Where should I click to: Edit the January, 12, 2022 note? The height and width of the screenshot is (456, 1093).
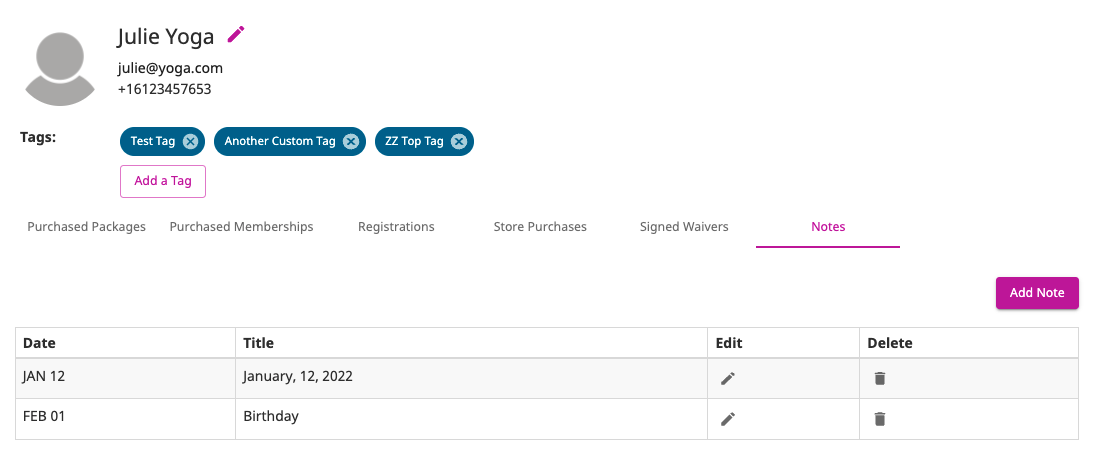pos(728,379)
